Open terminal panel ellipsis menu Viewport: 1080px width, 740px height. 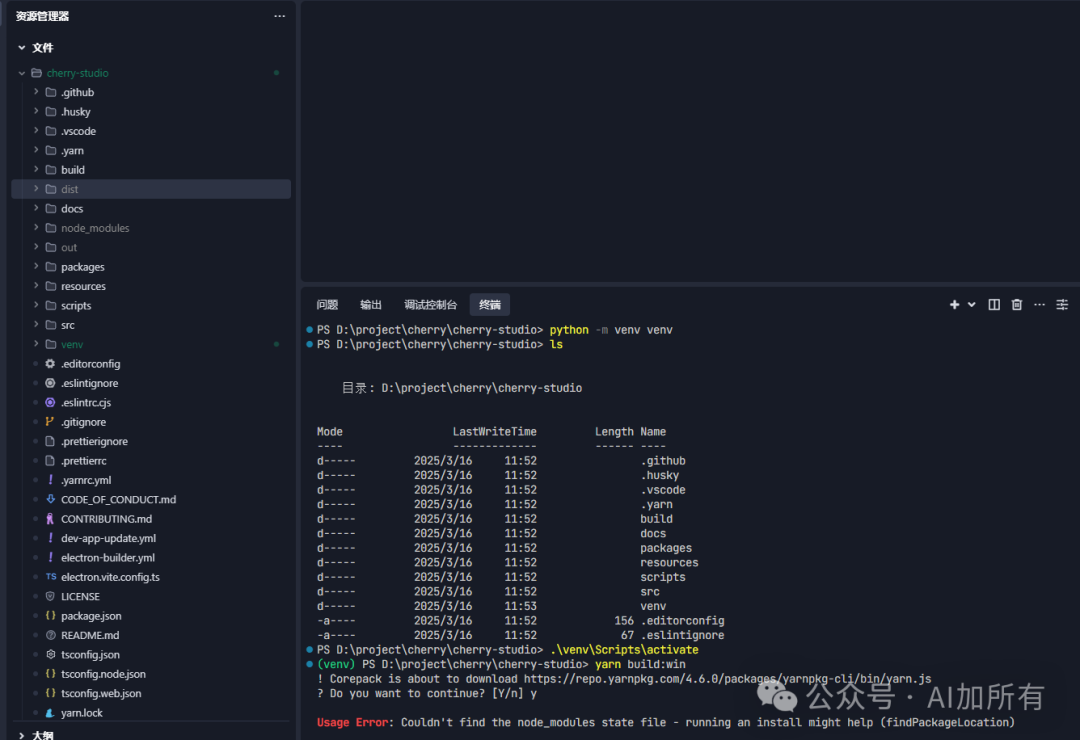1039,305
